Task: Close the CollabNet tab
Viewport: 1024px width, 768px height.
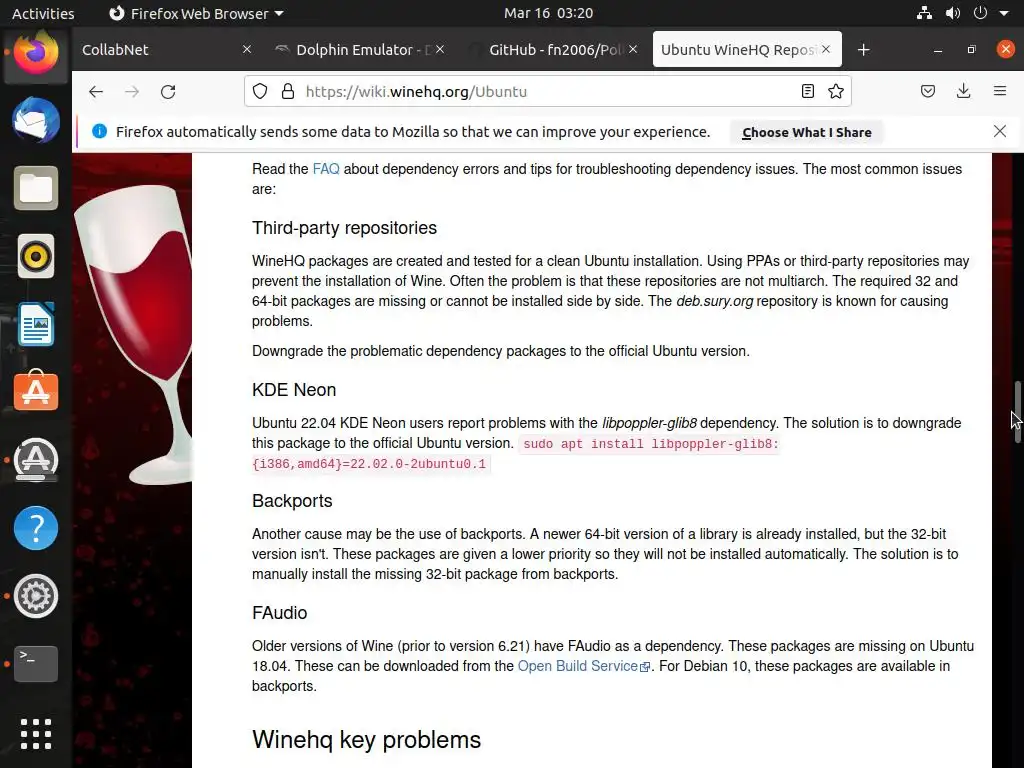Action: tap(247, 50)
